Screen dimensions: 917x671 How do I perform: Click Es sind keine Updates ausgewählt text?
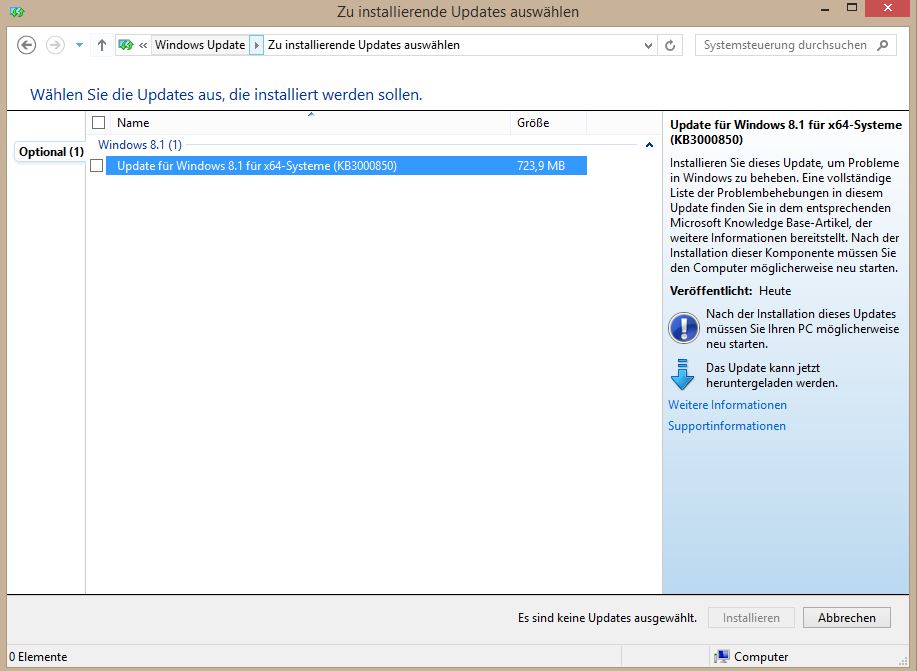[x=607, y=618]
